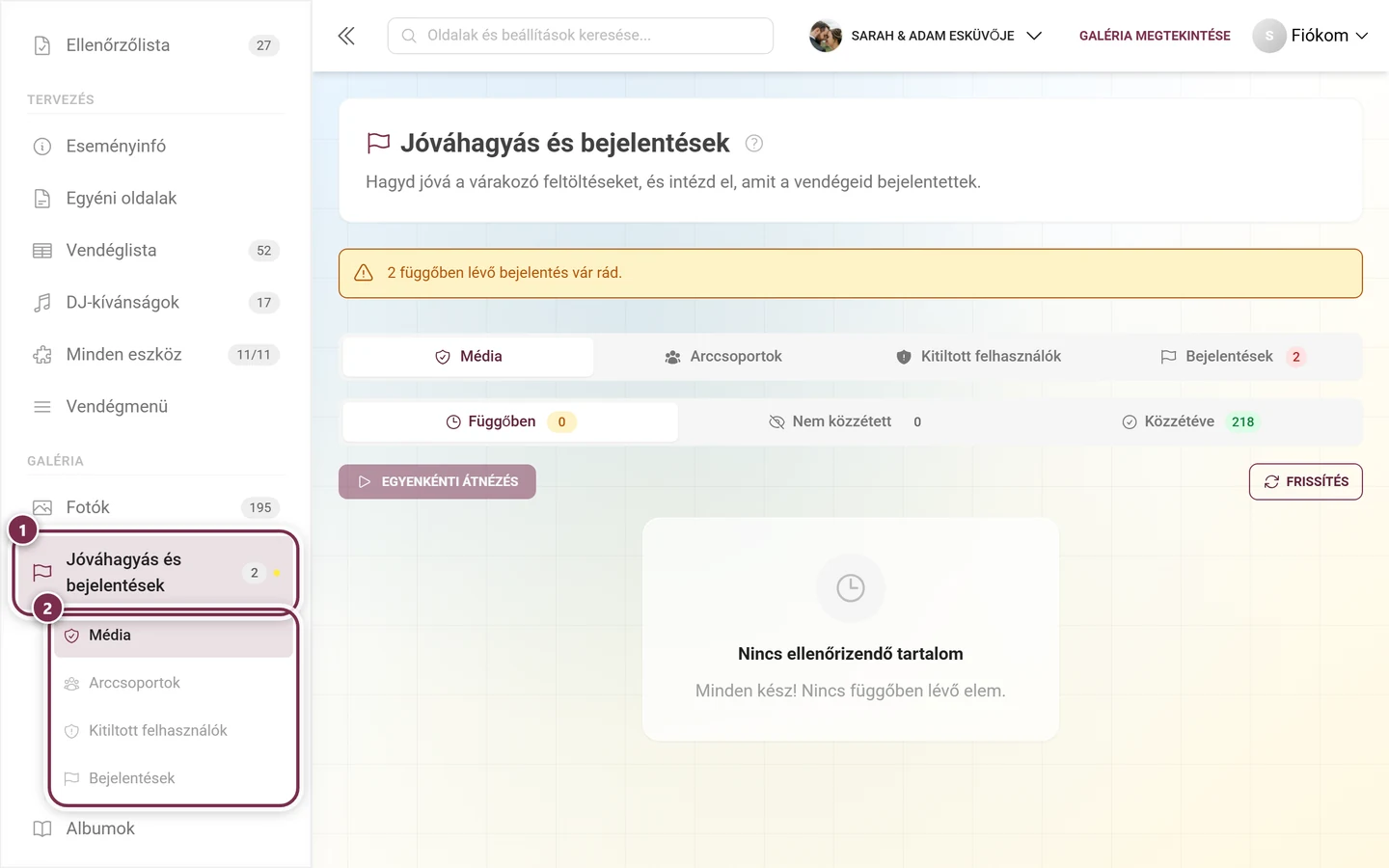
Task: Click the Vendégmenü hamburger icon
Action: 42,407
